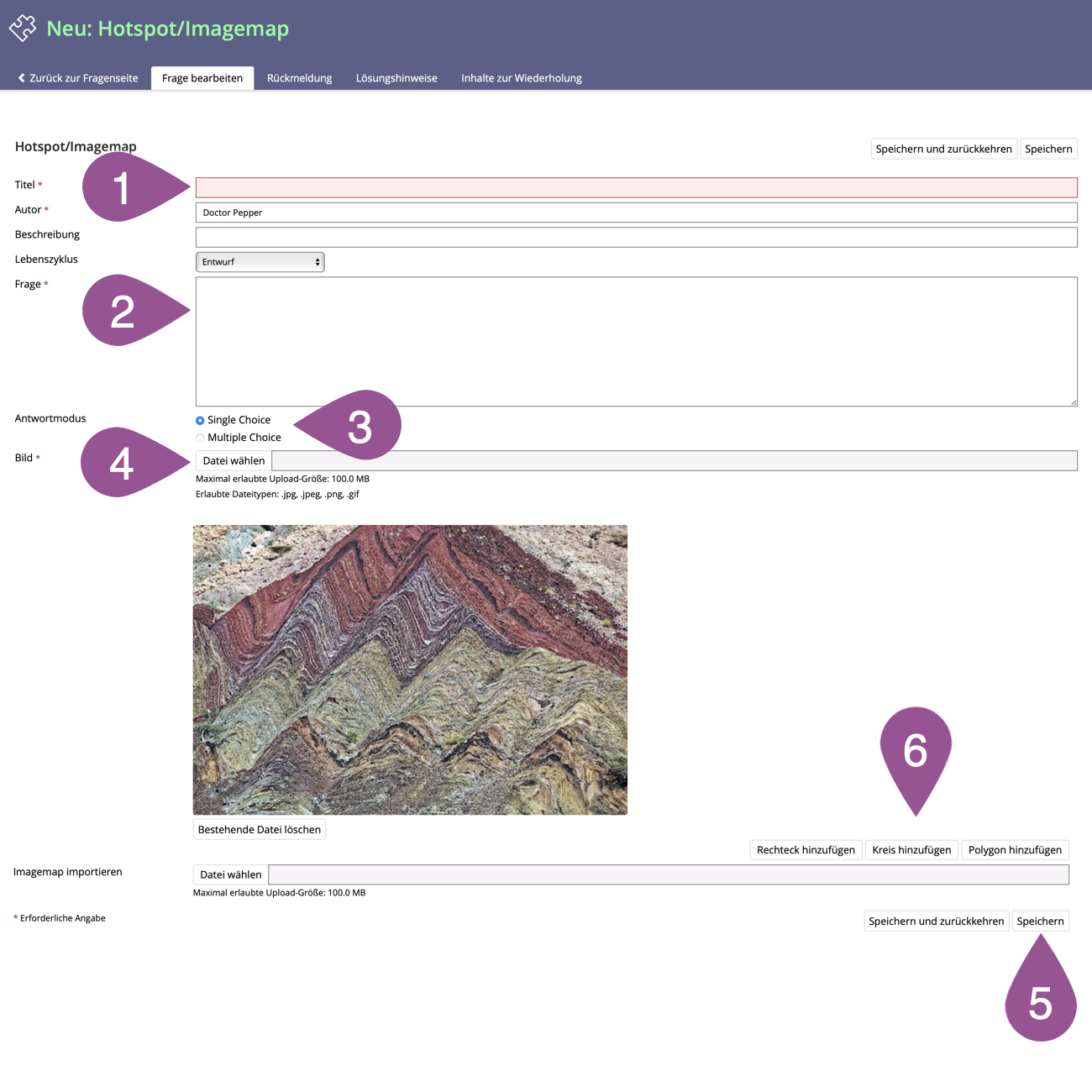The width and height of the screenshot is (1092, 1092).
Task: Go to Inhalte zur Wiederholung tab
Action: 521,78
